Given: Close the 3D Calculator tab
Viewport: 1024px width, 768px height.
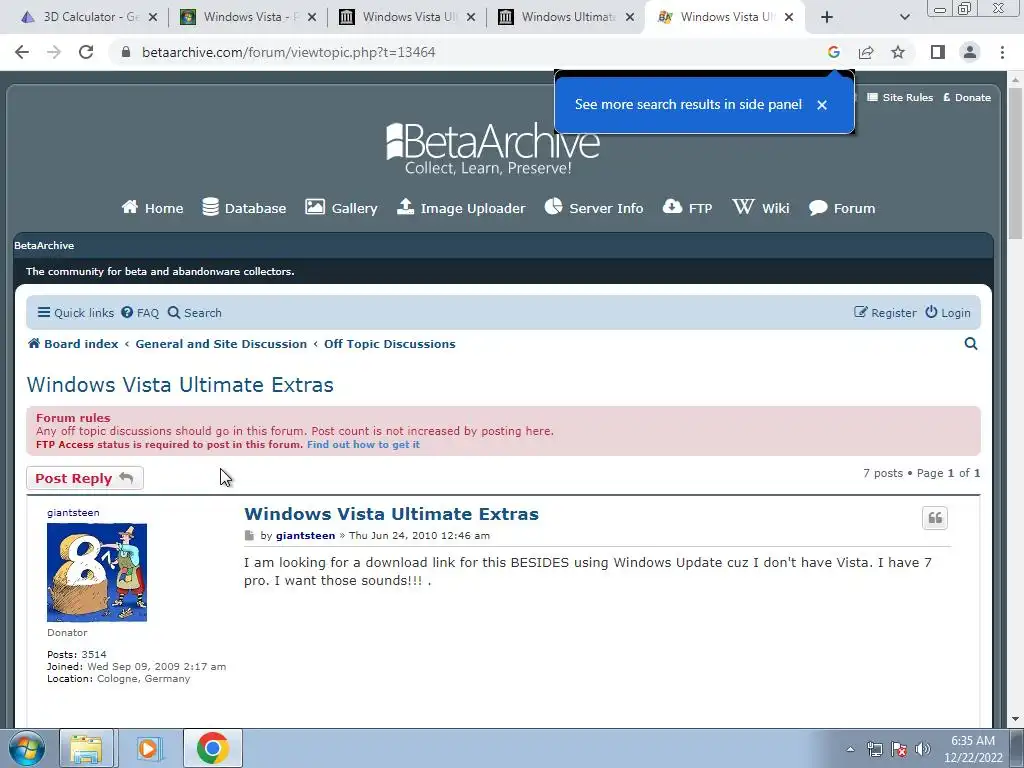Looking at the screenshot, I should click(x=153, y=17).
